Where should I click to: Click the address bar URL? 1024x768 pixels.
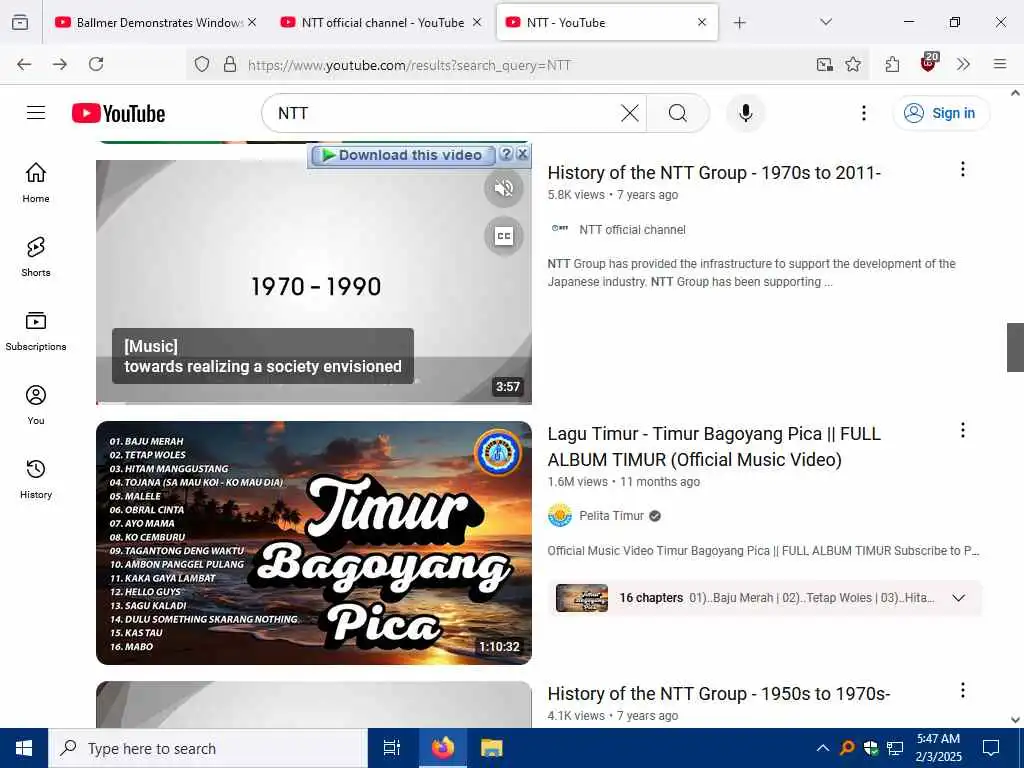pyautogui.click(x=409, y=65)
